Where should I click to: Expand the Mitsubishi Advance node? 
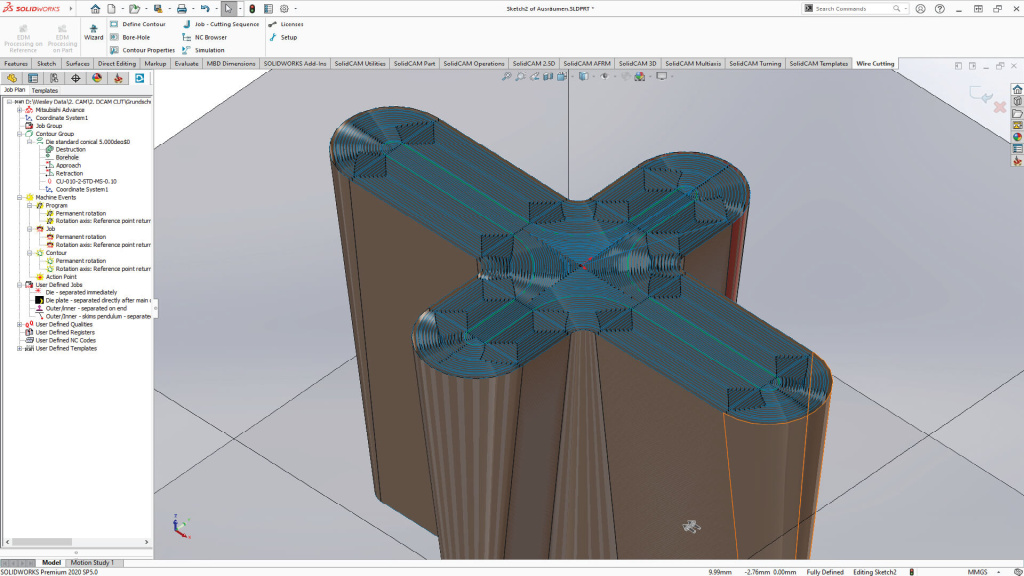pyautogui.click(x=21, y=109)
